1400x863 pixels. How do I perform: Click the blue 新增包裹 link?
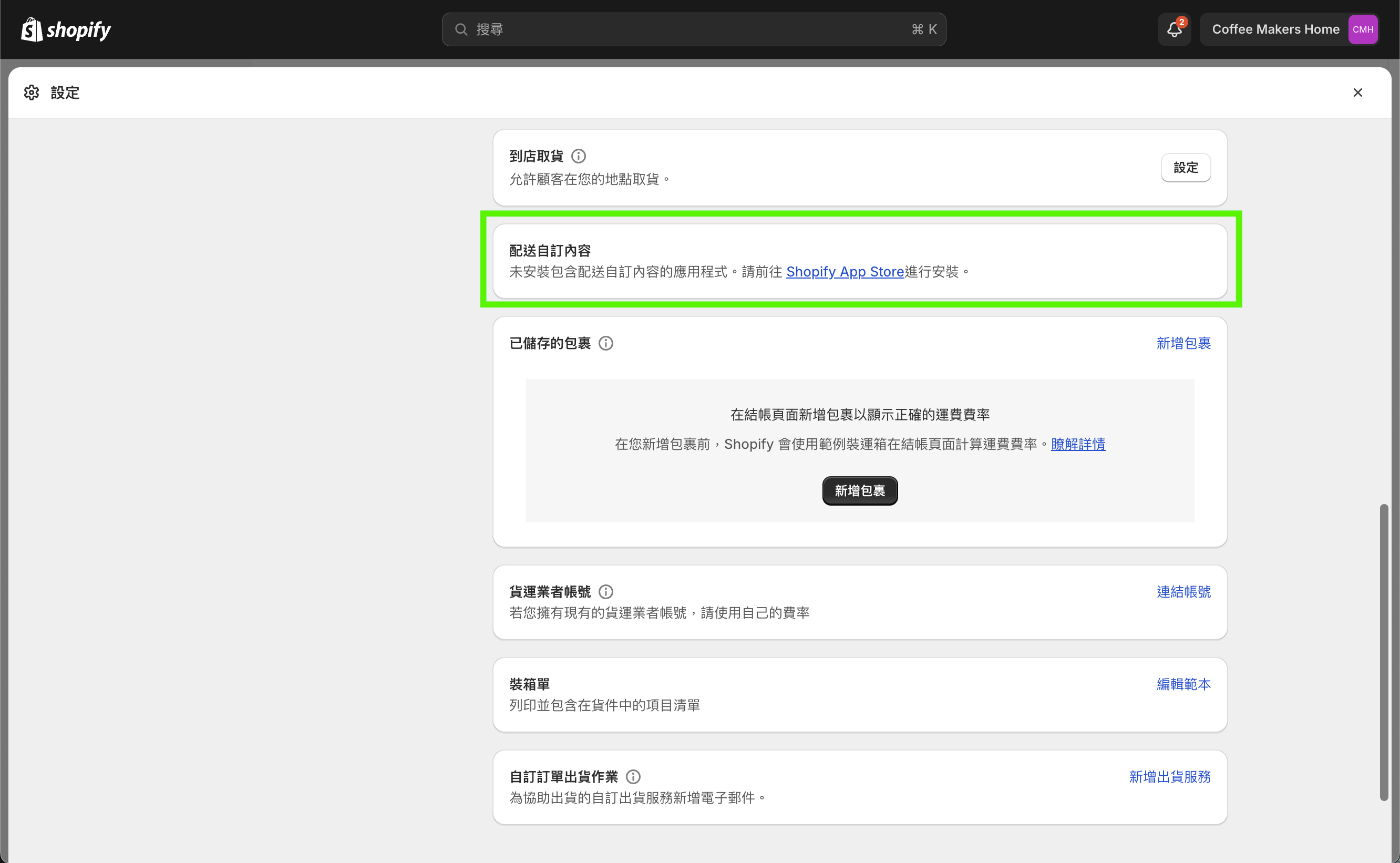pyautogui.click(x=1183, y=343)
